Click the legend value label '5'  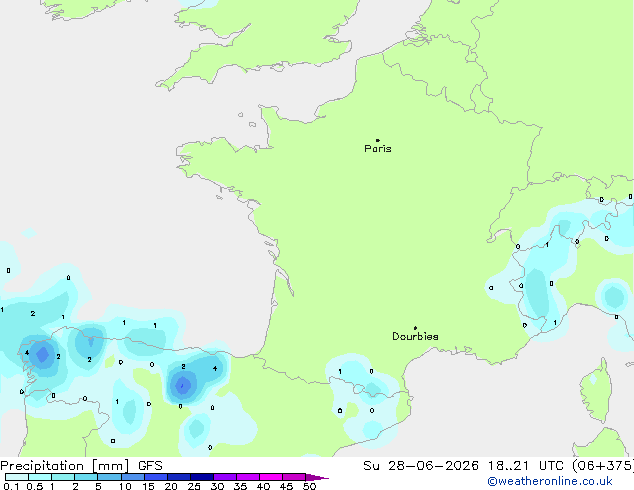click(x=98, y=486)
